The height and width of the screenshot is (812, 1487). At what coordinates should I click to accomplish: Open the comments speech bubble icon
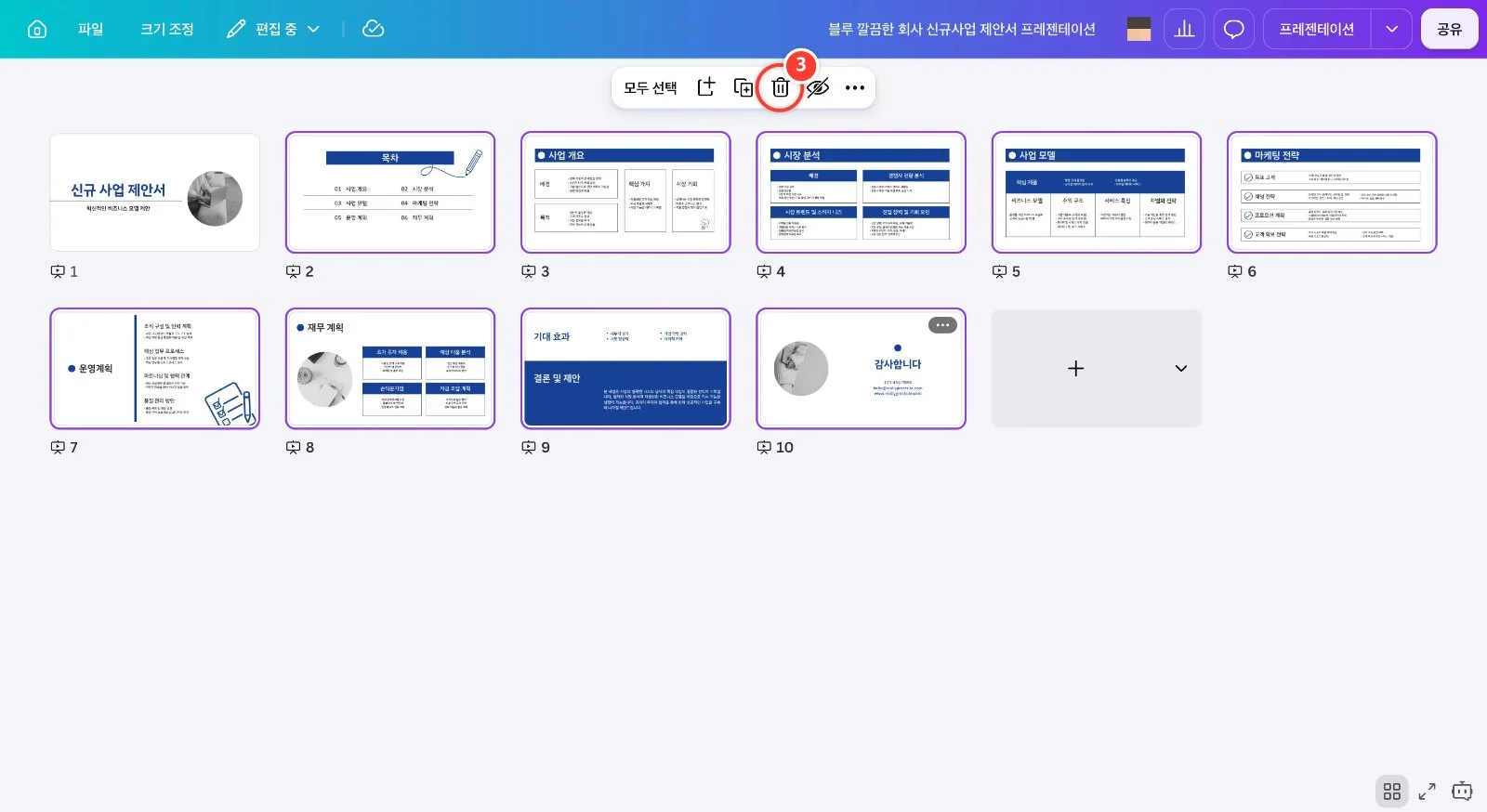(1233, 29)
